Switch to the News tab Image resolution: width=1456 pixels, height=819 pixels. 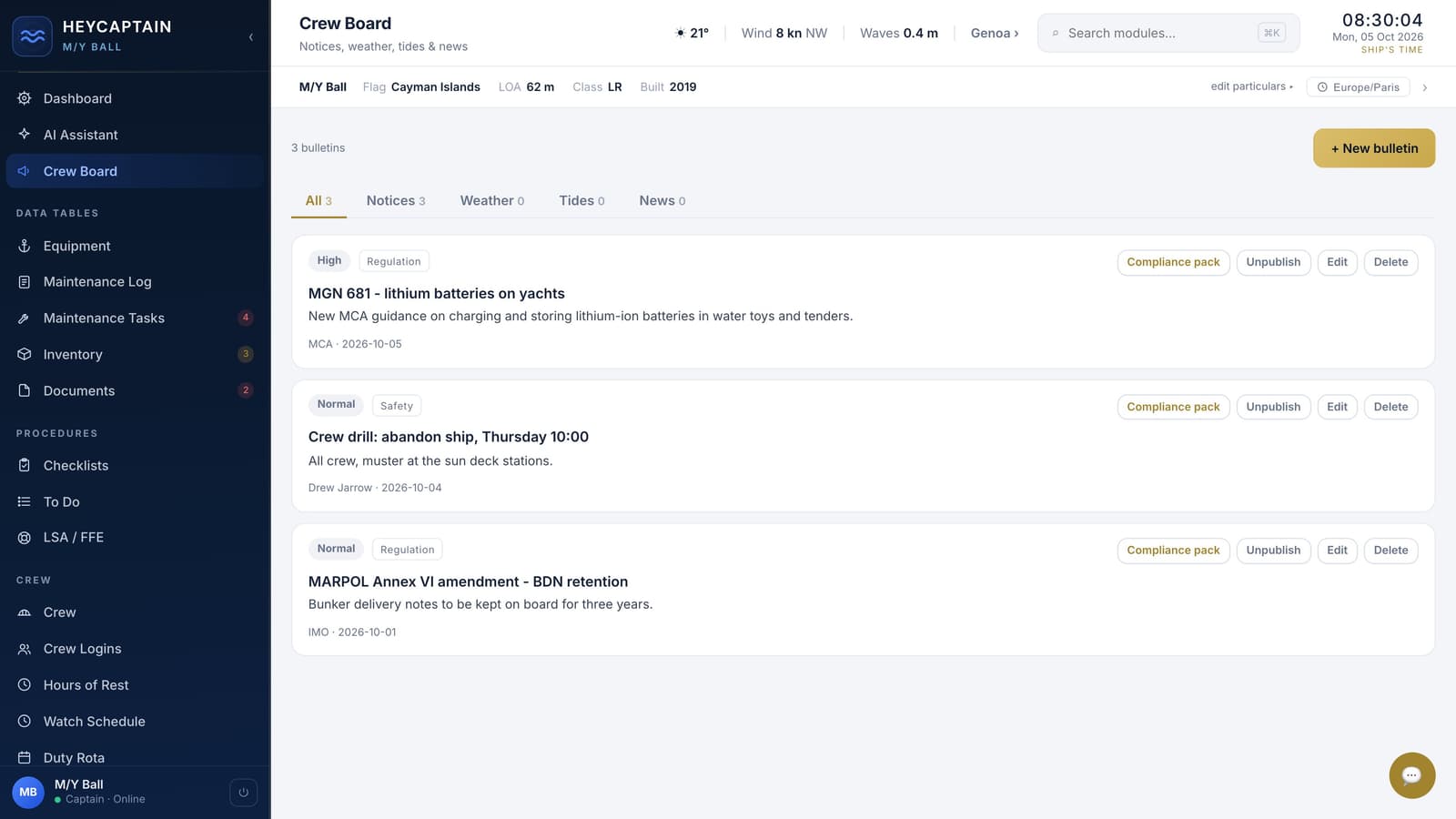[662, 200]
